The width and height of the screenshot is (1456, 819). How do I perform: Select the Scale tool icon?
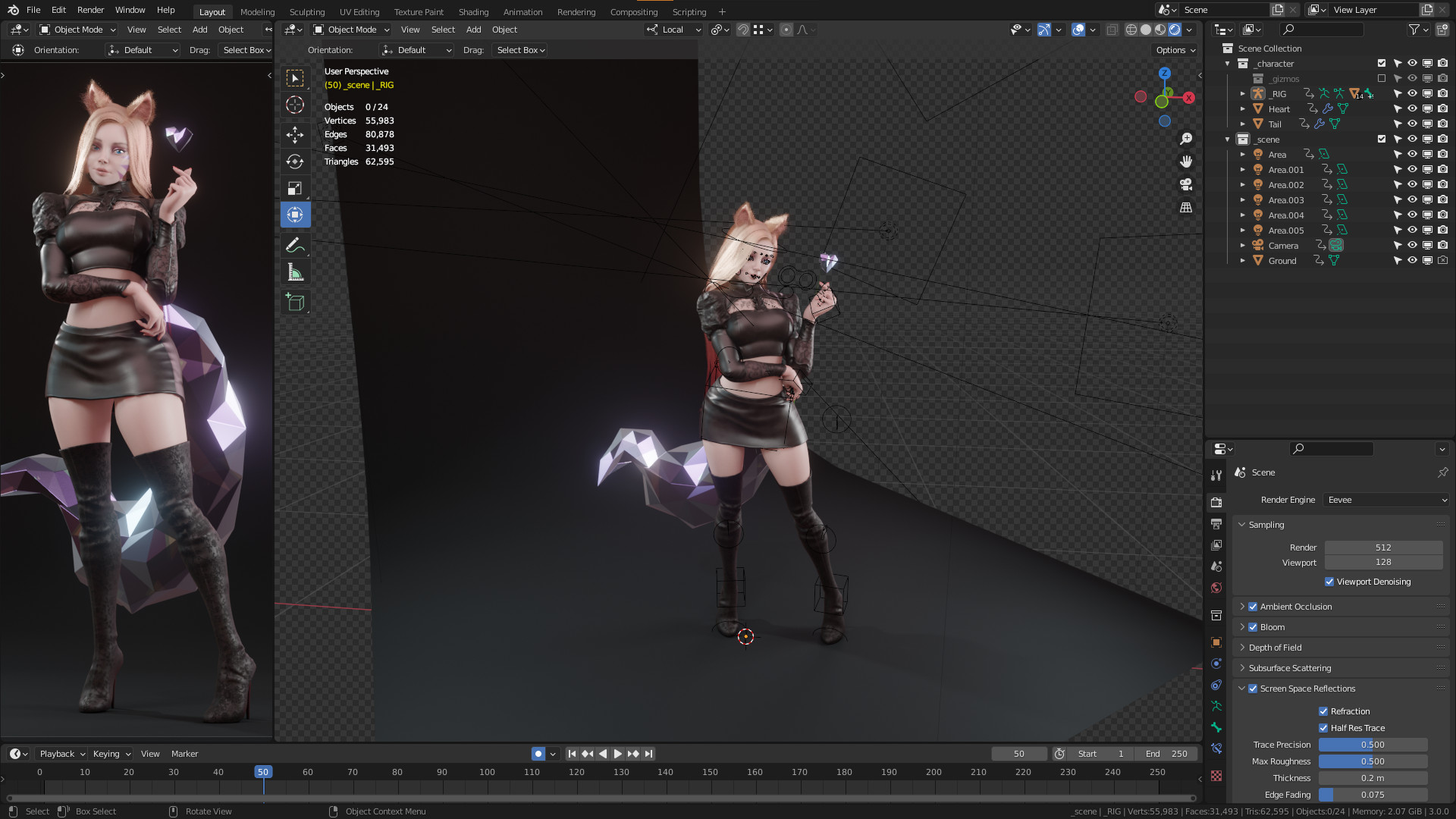(x=295, y=188)
